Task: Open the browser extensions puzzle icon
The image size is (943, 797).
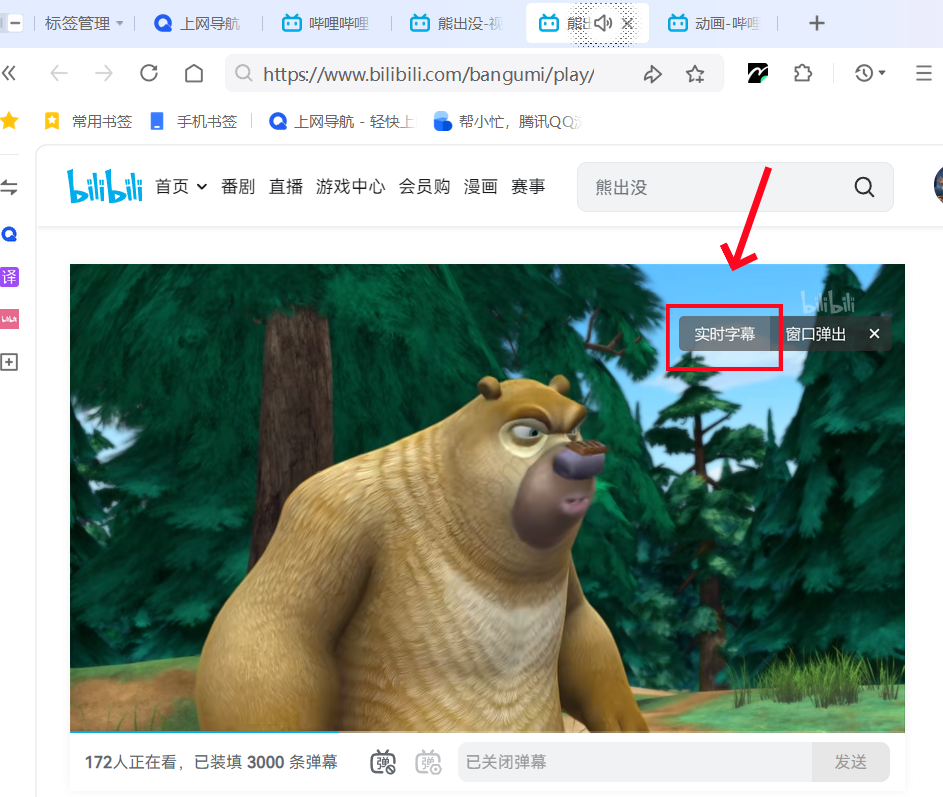Action: tap(802, 73)
